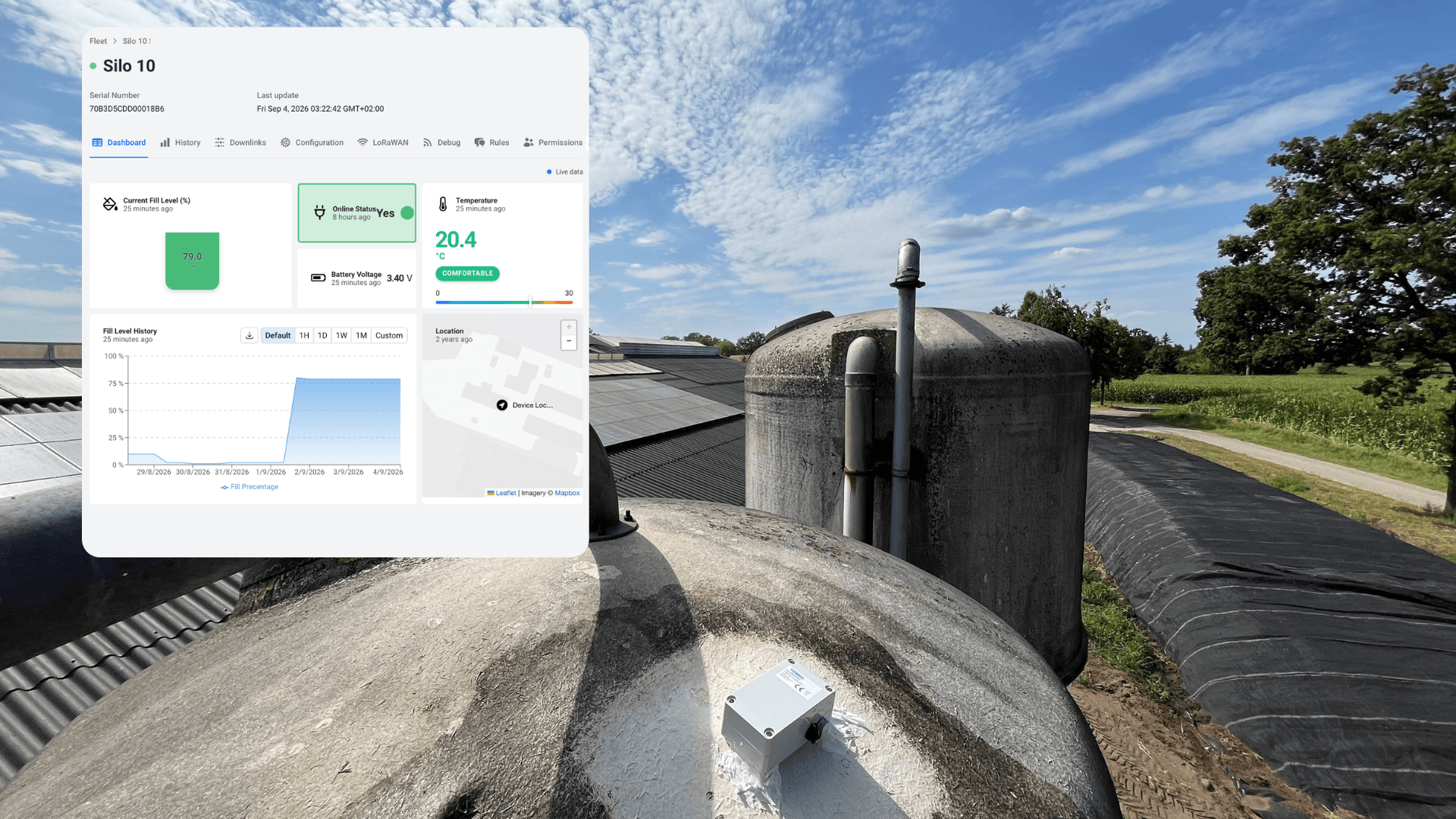
Task: Click the serial number 70B3D5CDD00018B6
Action: tap(127, 108)
